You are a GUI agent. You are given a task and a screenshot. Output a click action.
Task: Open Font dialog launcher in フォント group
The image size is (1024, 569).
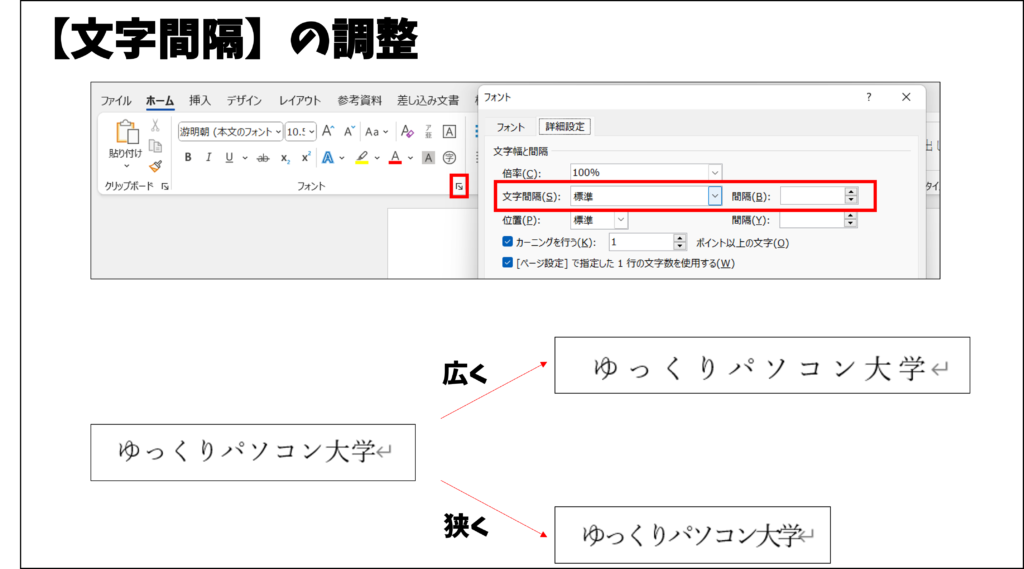(459, 187)
